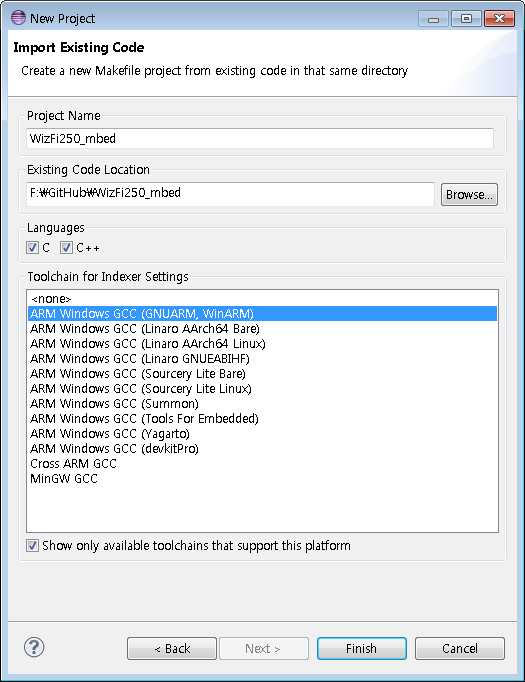Image resolution: width=525 pixels, height=682 pixels.
Task: Uncheck Show only available toolchains checkbox
Action: (x=32, y=545)
